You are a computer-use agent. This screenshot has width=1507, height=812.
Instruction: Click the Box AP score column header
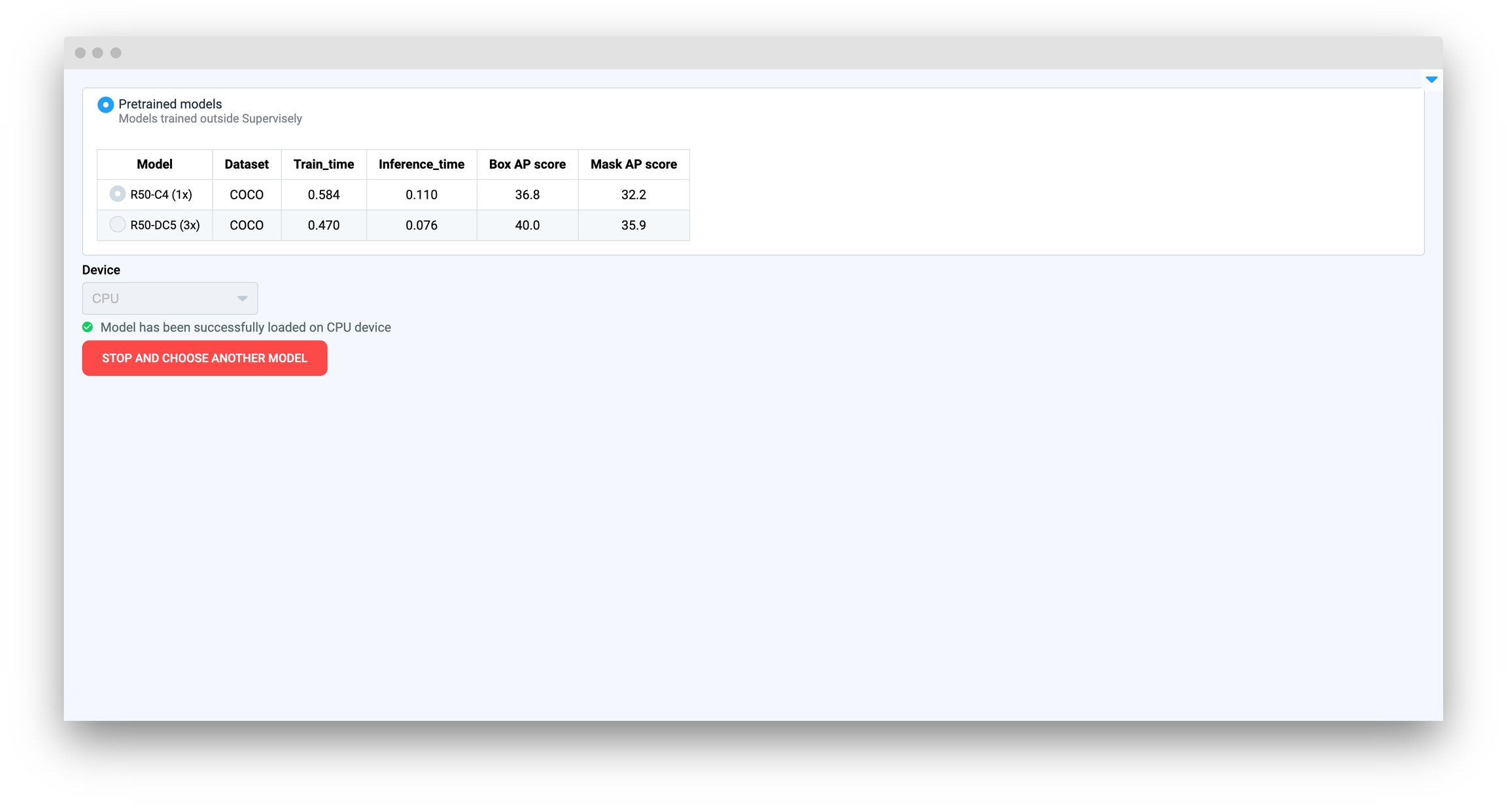pyautogui.click(x=527, y=164)
